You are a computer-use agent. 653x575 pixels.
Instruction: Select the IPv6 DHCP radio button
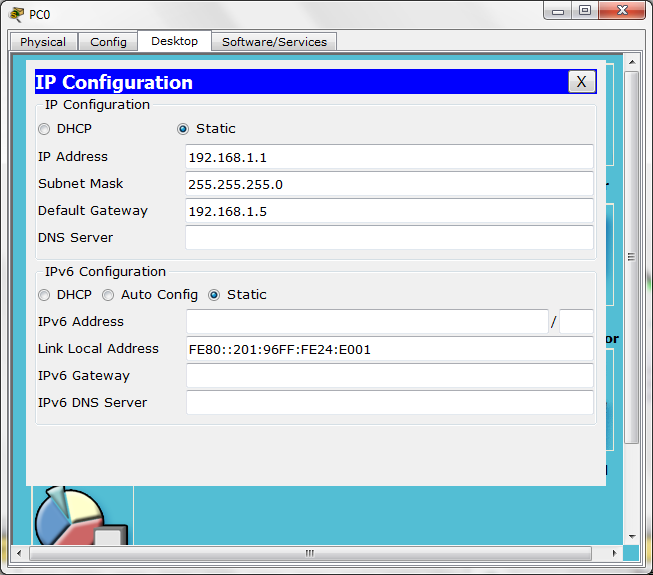(x=44, y=295)
